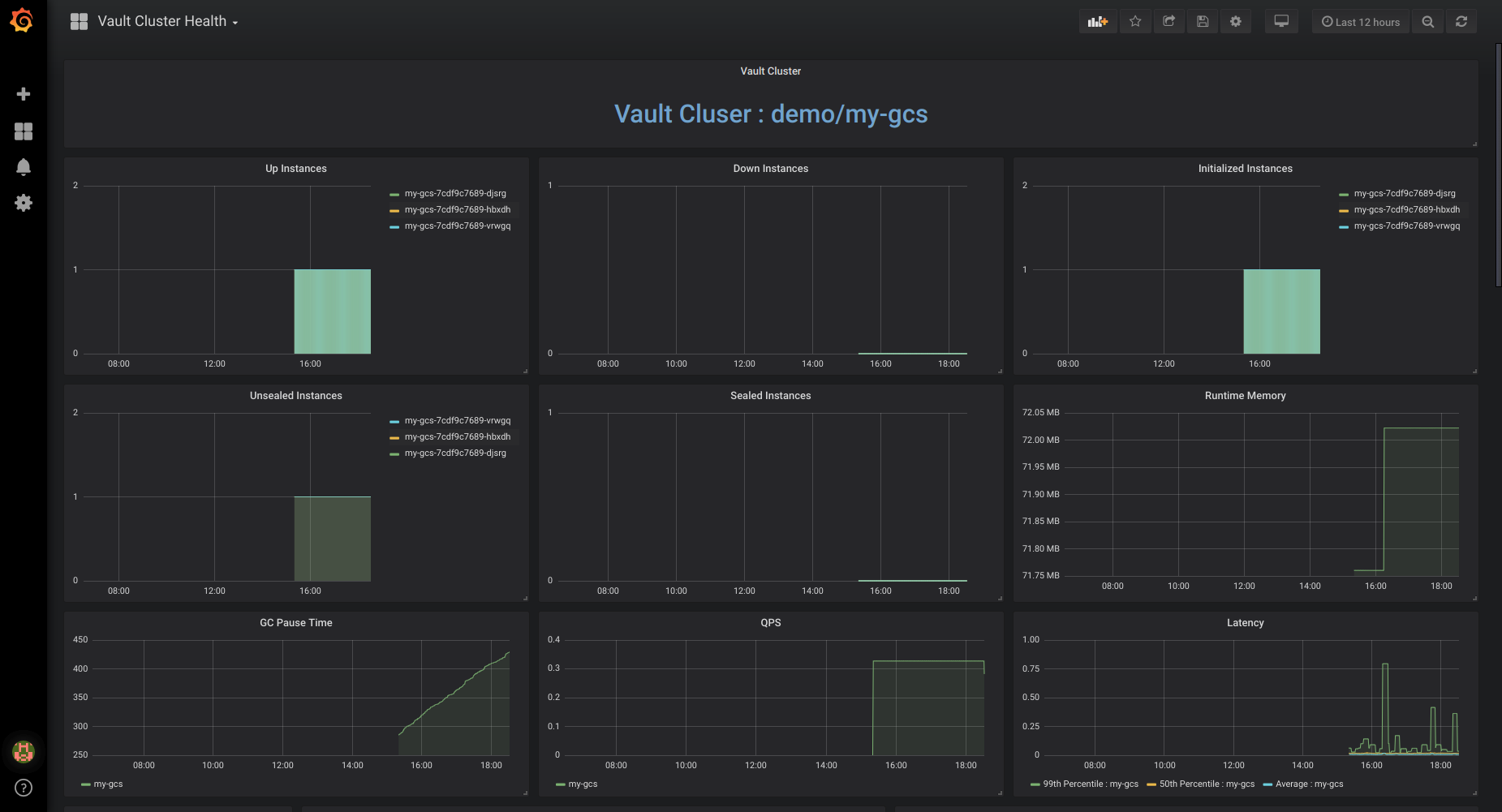Open the Last 12 hours time picker
This screenshot has height=812, width=1502.
pyautogui.click(x=1360, y=21)
